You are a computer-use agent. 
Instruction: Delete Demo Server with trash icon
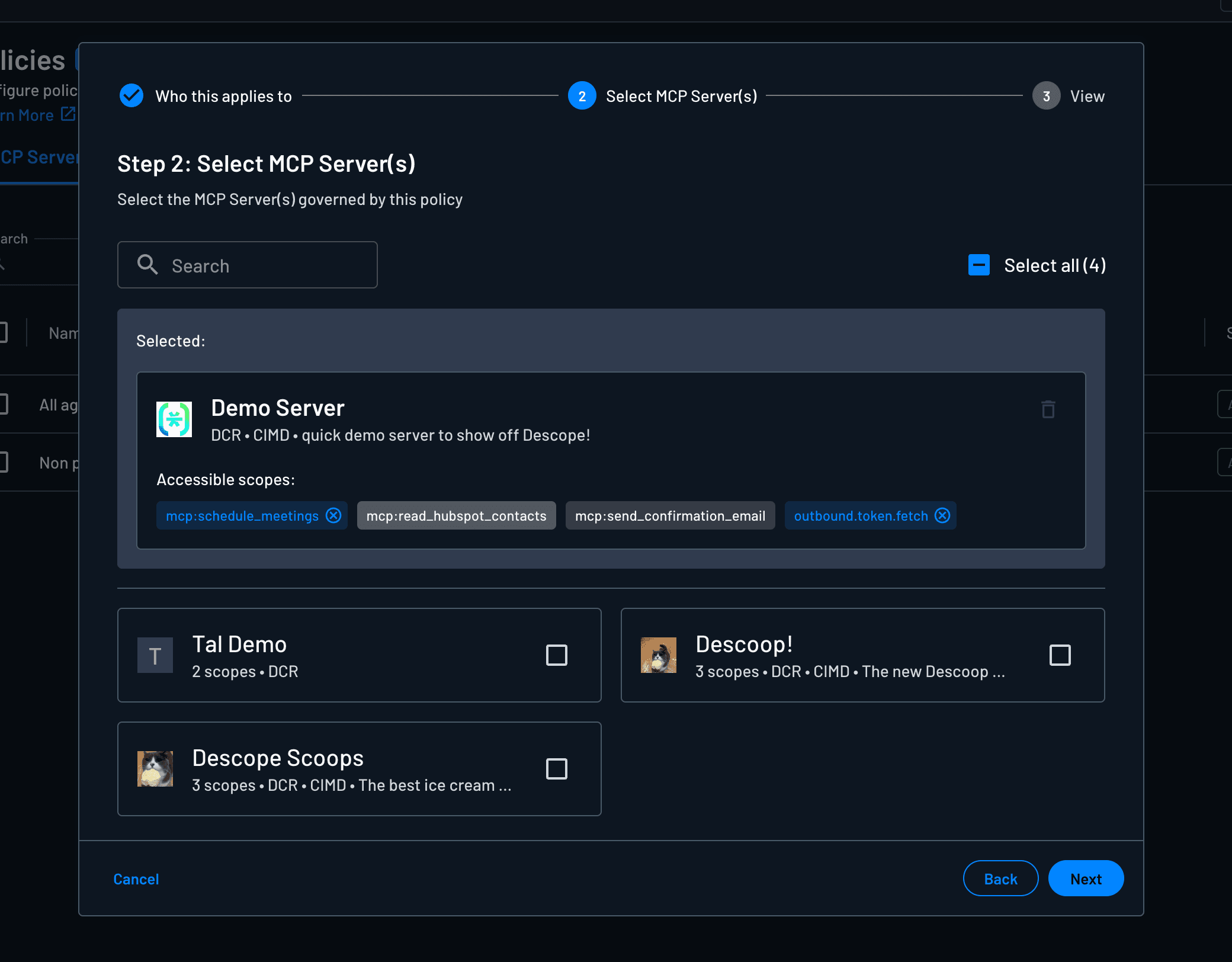point(1048,409)
